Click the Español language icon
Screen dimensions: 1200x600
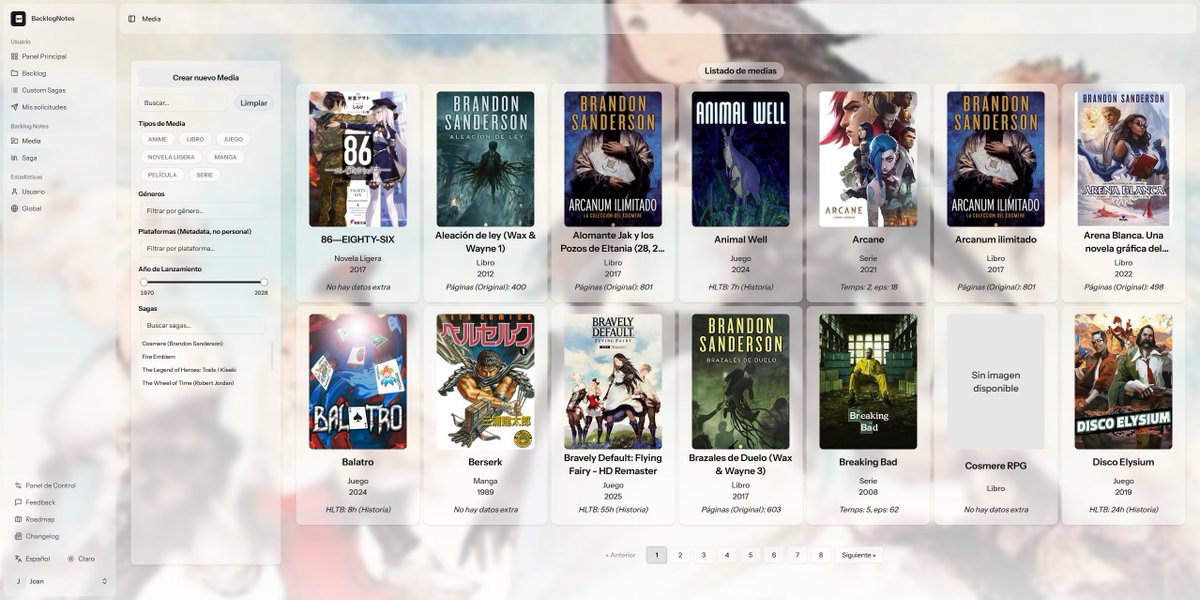point(18,559)
